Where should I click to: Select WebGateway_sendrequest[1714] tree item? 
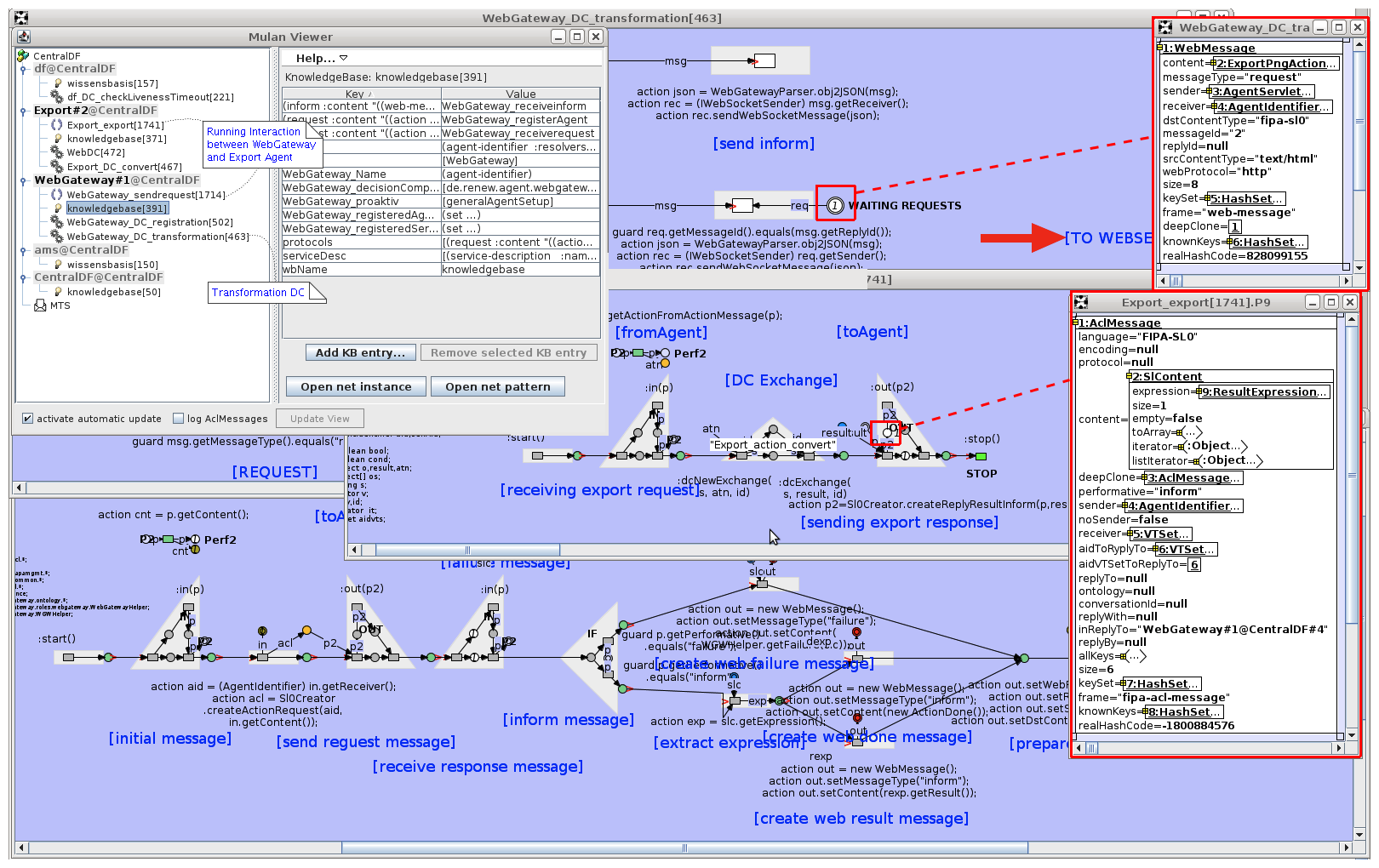pos(146,195)
